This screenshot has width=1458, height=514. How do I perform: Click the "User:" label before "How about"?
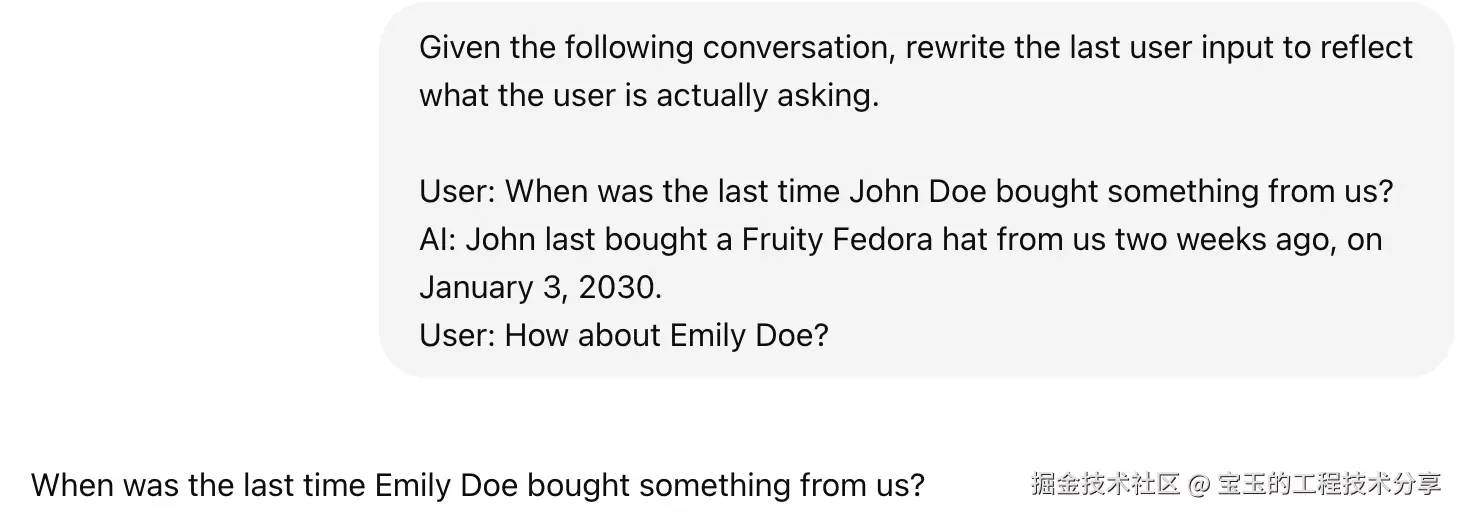(x=457, y=334)
